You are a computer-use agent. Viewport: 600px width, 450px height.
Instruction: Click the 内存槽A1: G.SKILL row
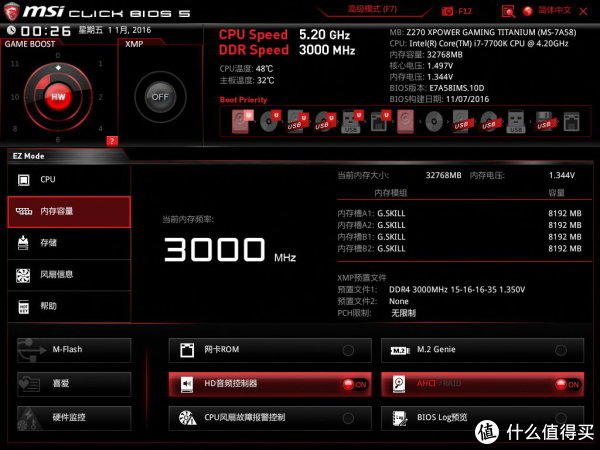tap(459, 214)
